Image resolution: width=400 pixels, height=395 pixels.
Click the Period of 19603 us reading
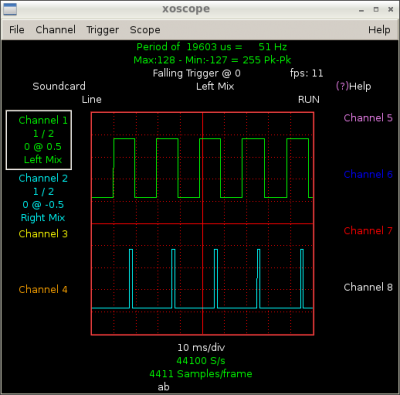coord(189,47)
